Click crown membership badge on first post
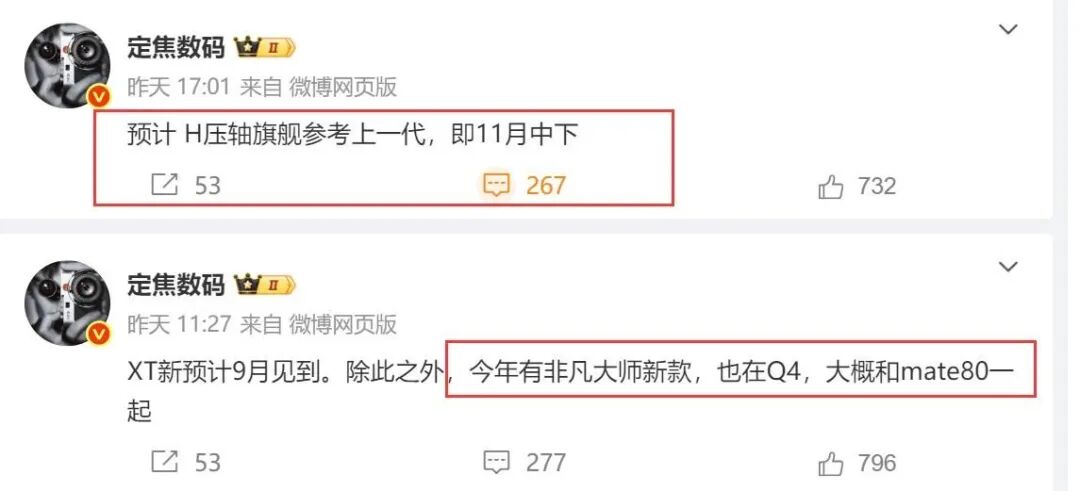Image resolution: width=1080 pixels, height=491 pixels. pos(265,48)
